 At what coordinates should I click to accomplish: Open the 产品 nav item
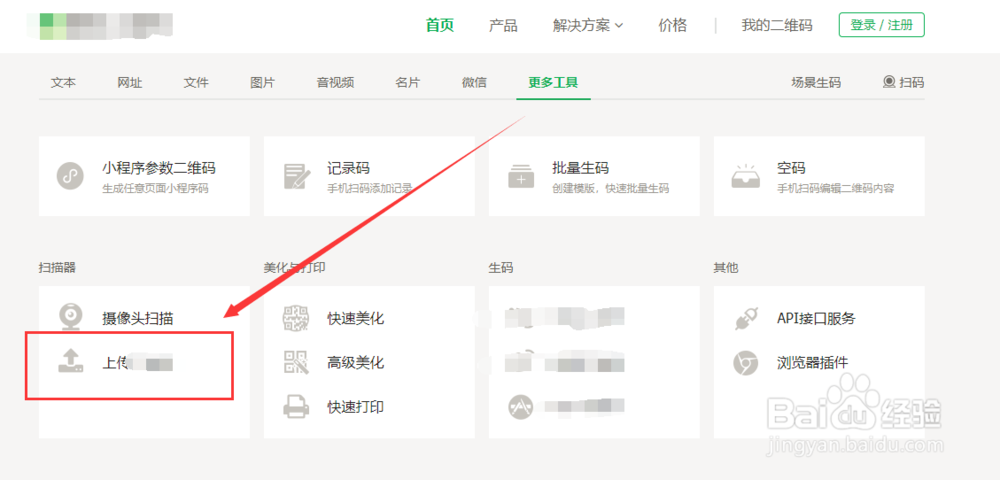(x=503, y=25)
